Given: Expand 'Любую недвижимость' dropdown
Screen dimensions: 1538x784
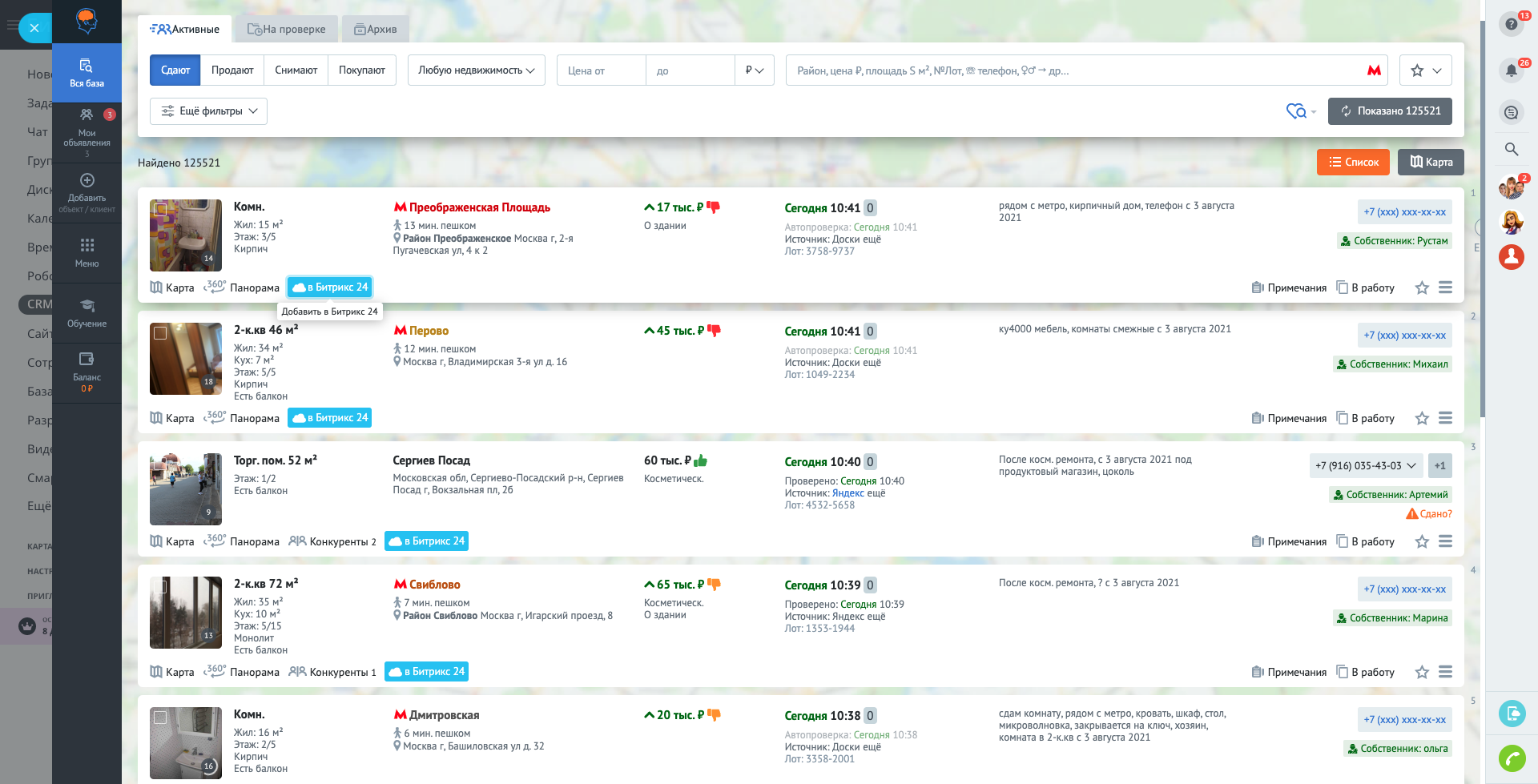Looking at the screenshot, I should coord(476,70).
